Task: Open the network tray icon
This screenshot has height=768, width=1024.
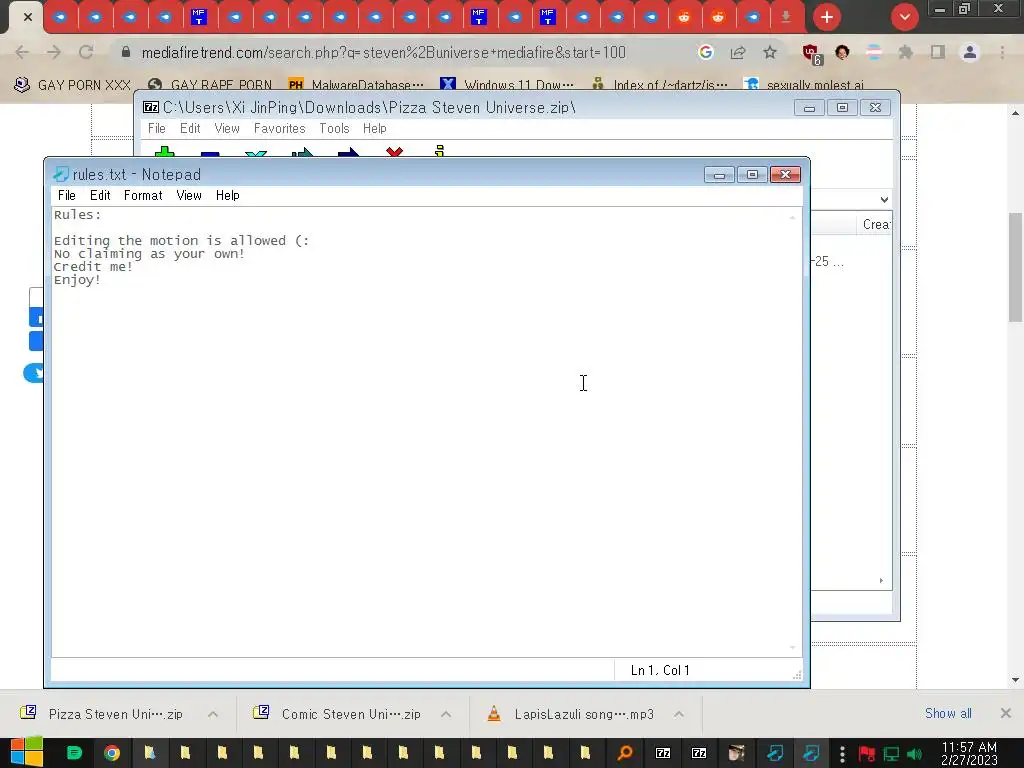Action: pyautogui.click(x=891, y=754)
